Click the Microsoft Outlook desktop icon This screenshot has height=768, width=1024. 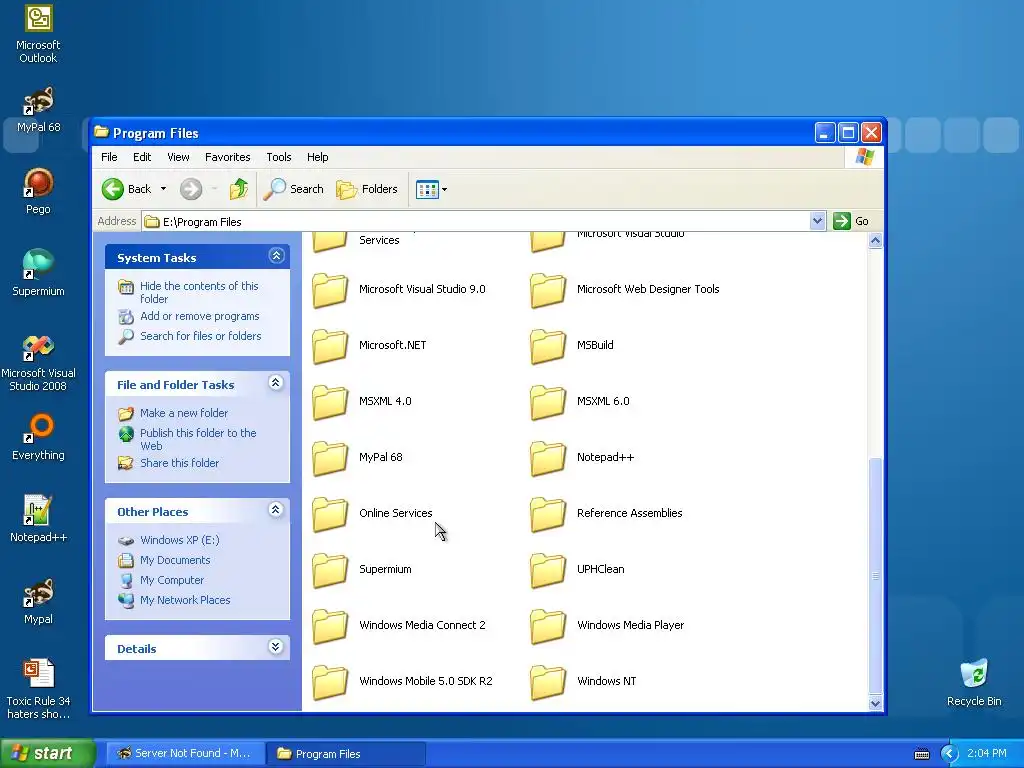38,34
